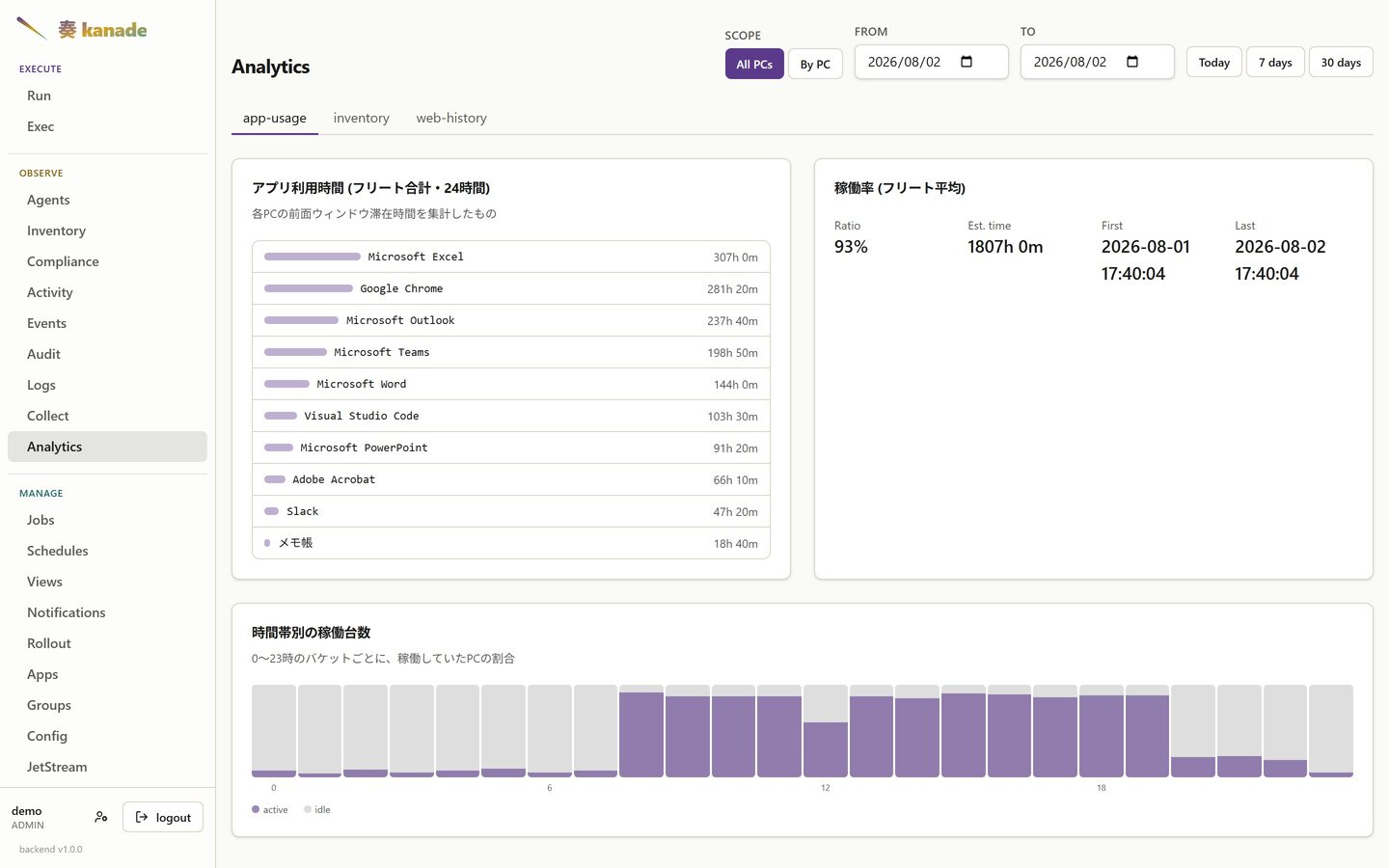The width and height of the screenshot is (1389, 868).
Task: Open Schedules page
Action: point(107,551)
